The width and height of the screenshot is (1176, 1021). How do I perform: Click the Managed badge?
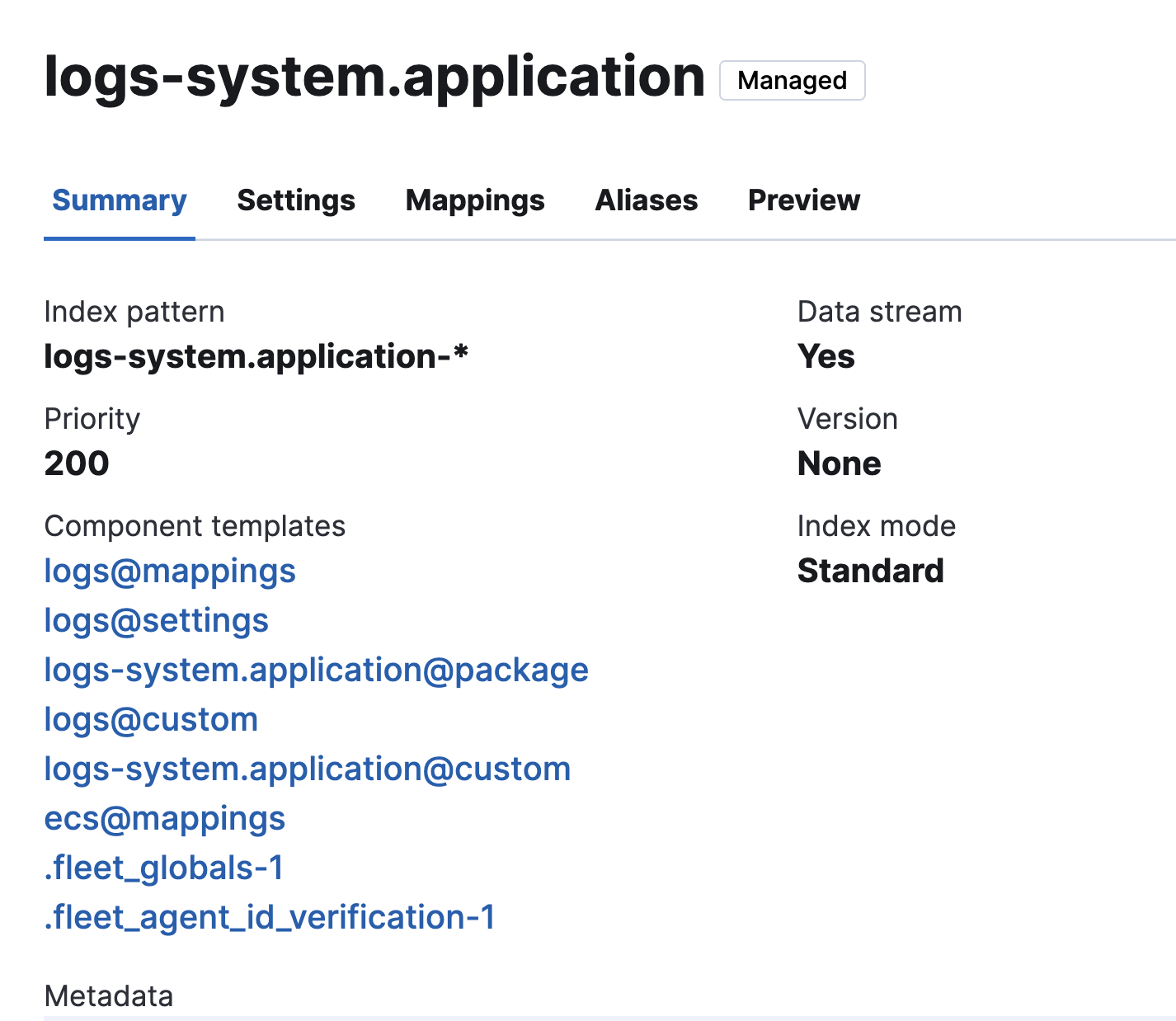(792, 80)
